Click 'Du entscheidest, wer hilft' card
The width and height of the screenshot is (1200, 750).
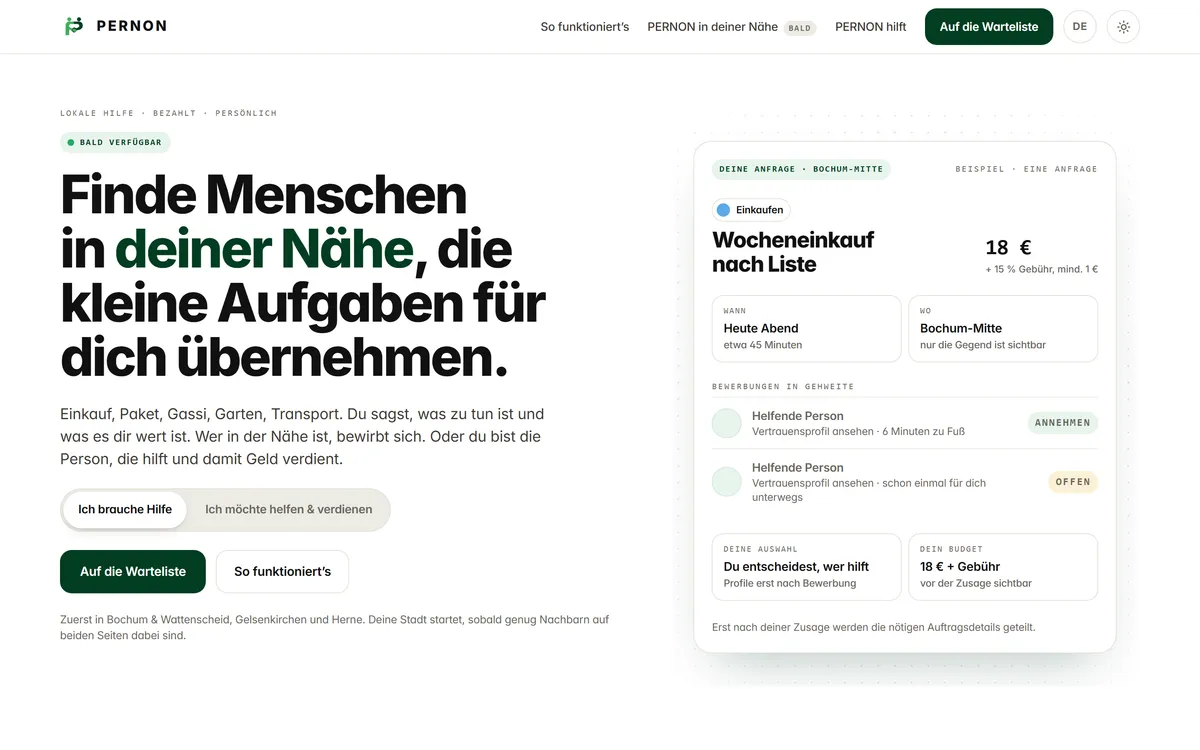click(807, 567)
